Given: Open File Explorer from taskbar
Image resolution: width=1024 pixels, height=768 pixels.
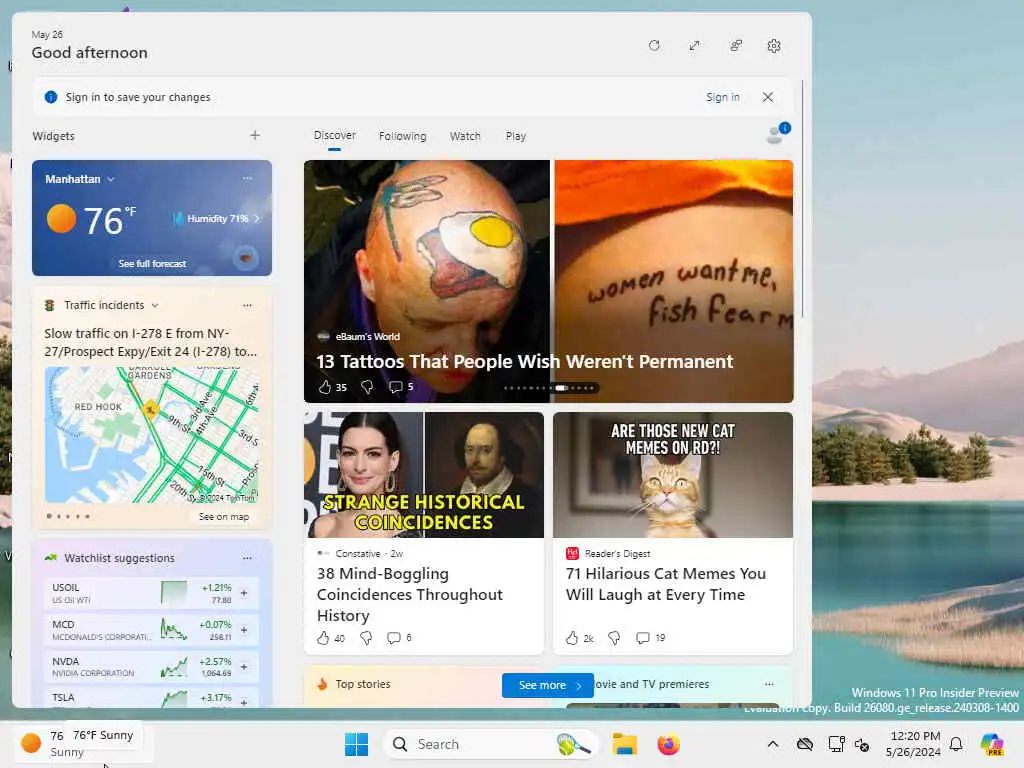Looking at the screenshot, I should pyautogui.click(x=624, y=744).
